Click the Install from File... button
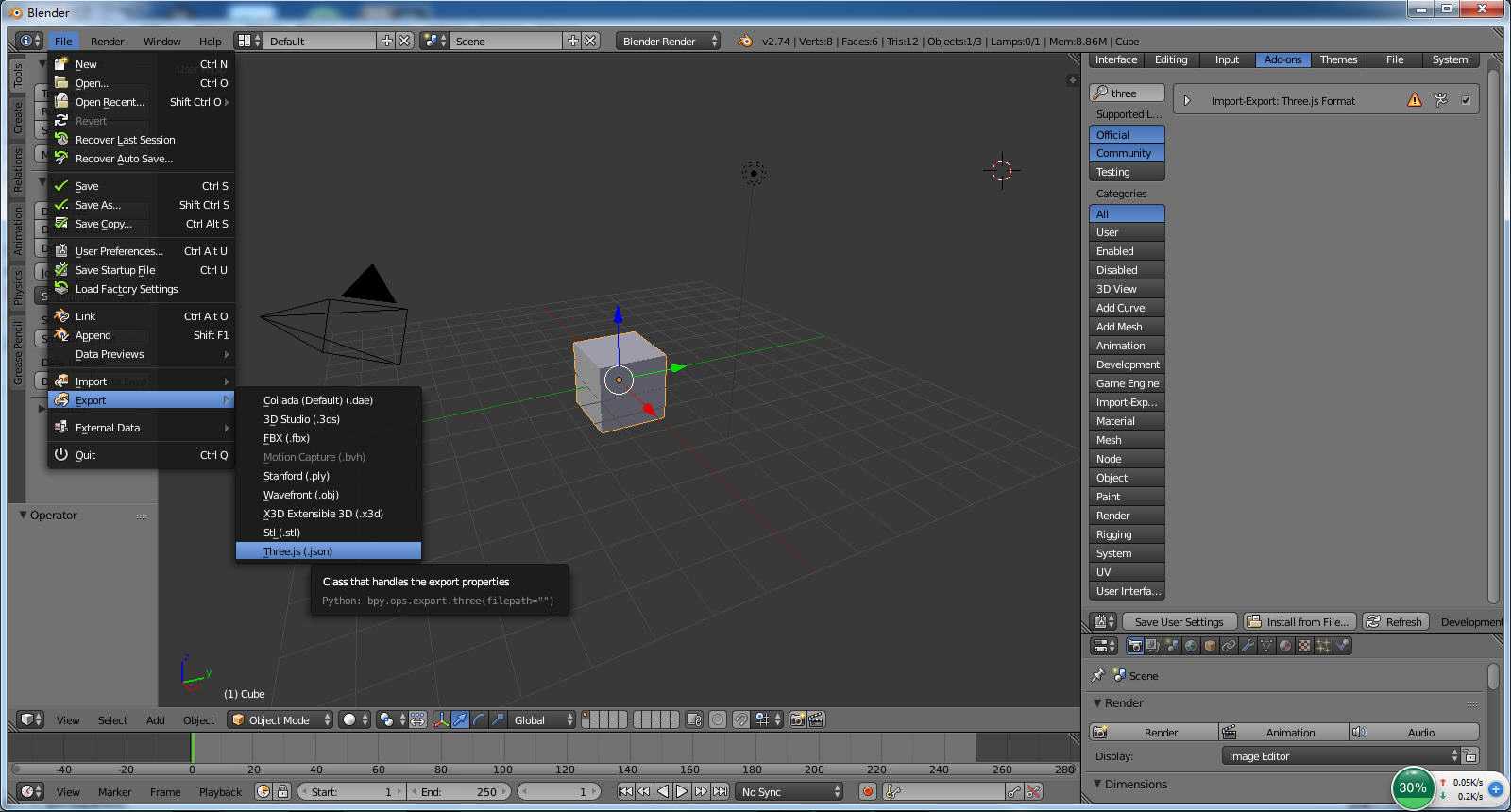This screenshot has width=1511, height=812. click(x=1299, y=621)
